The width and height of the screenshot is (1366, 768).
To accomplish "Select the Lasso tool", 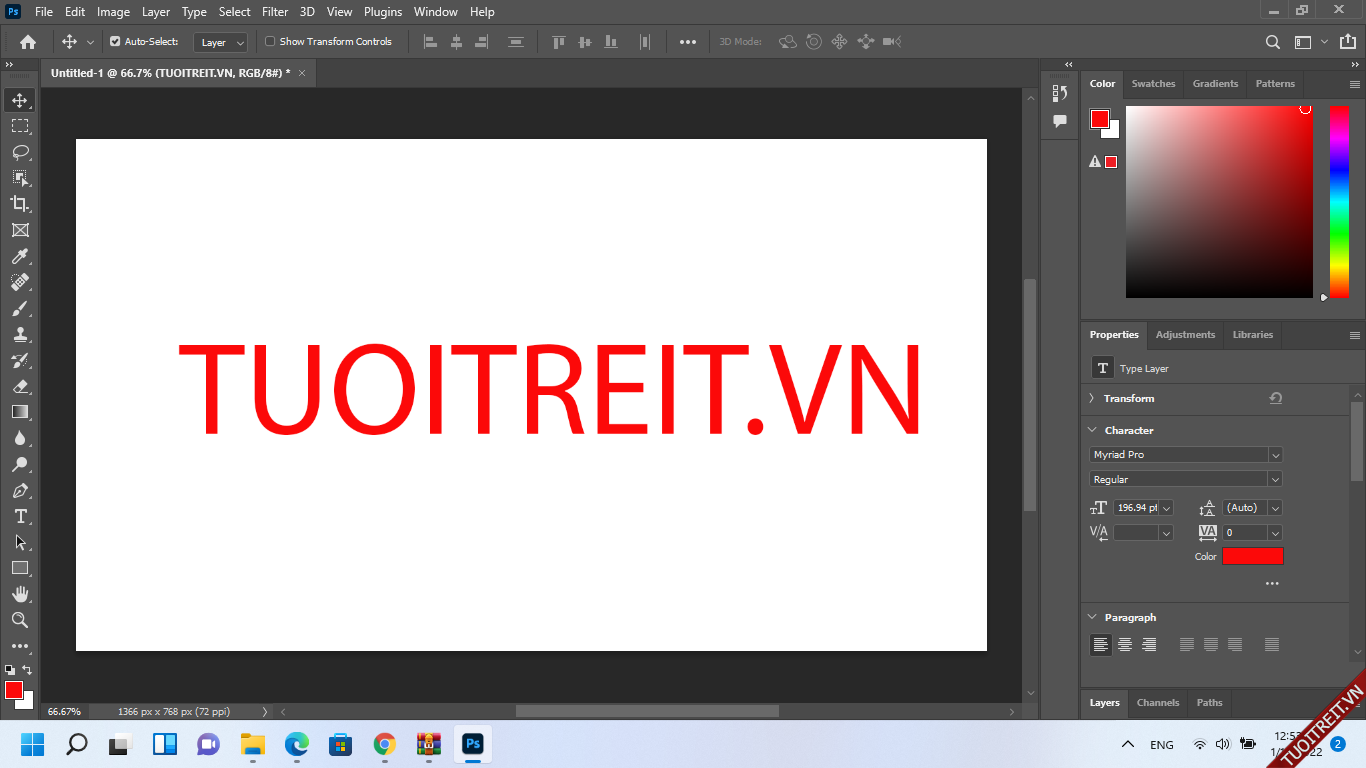I will 20,152.
